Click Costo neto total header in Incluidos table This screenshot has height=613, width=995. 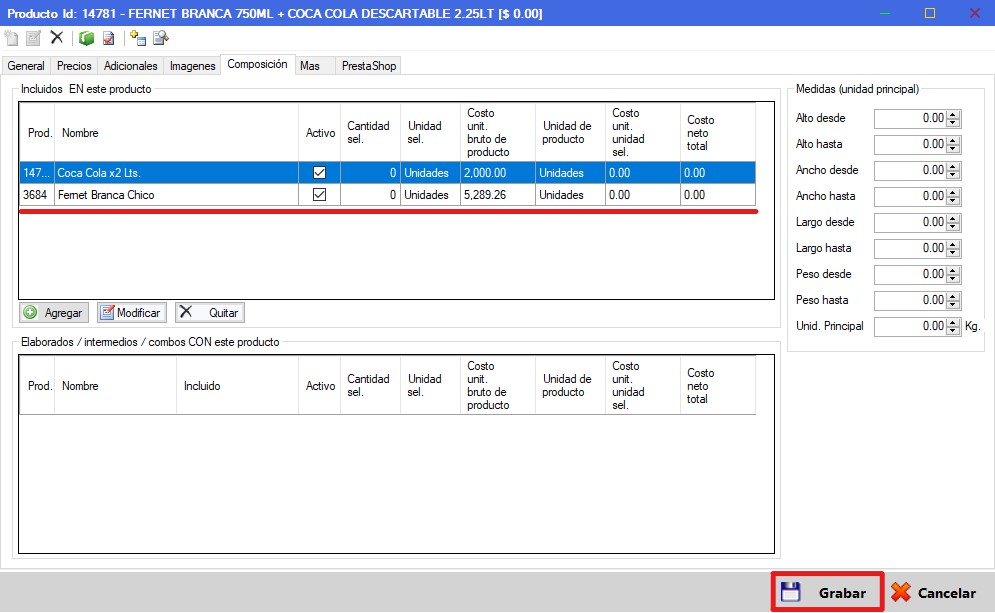coord(718,133)
